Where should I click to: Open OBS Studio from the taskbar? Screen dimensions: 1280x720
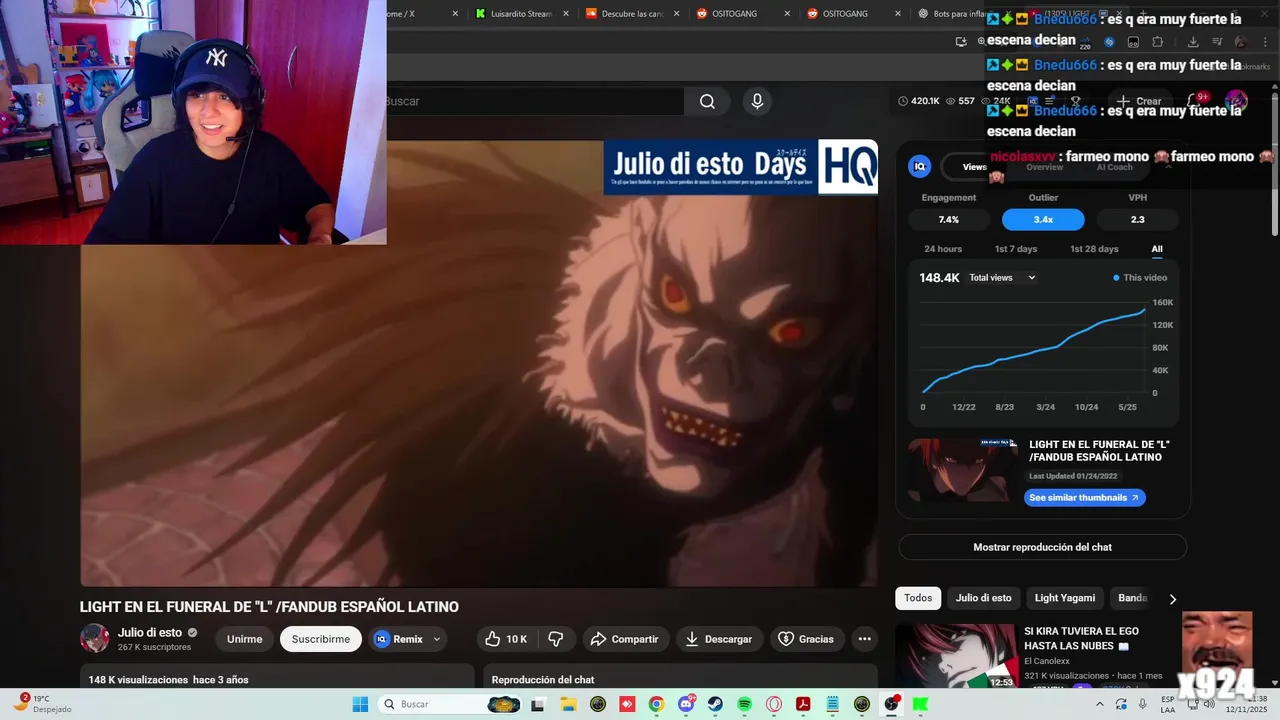point(891,704)
